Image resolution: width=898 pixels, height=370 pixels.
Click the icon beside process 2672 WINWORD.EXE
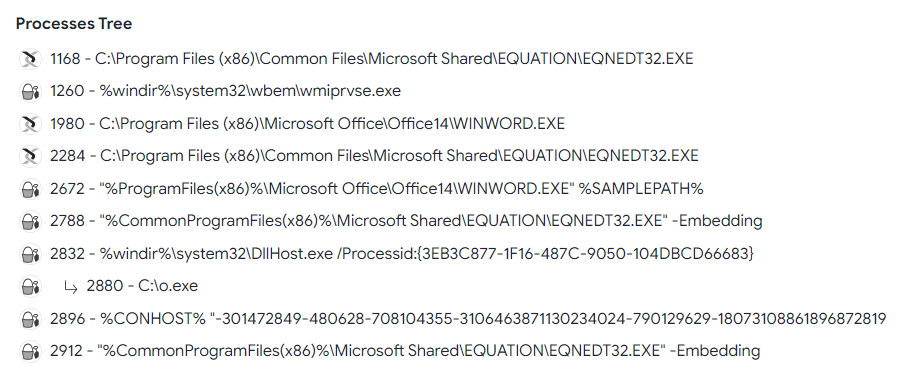29,188
